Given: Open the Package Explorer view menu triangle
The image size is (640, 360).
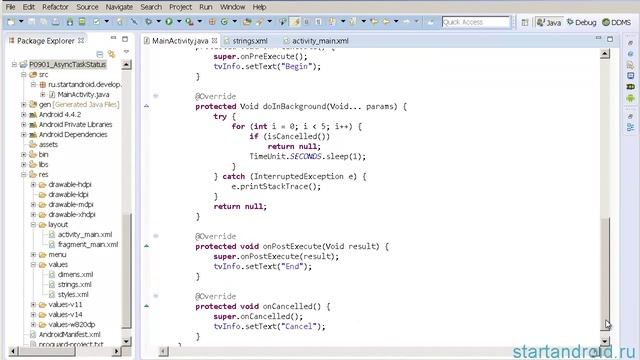Looking at the screenshot, I should (126, 52).
